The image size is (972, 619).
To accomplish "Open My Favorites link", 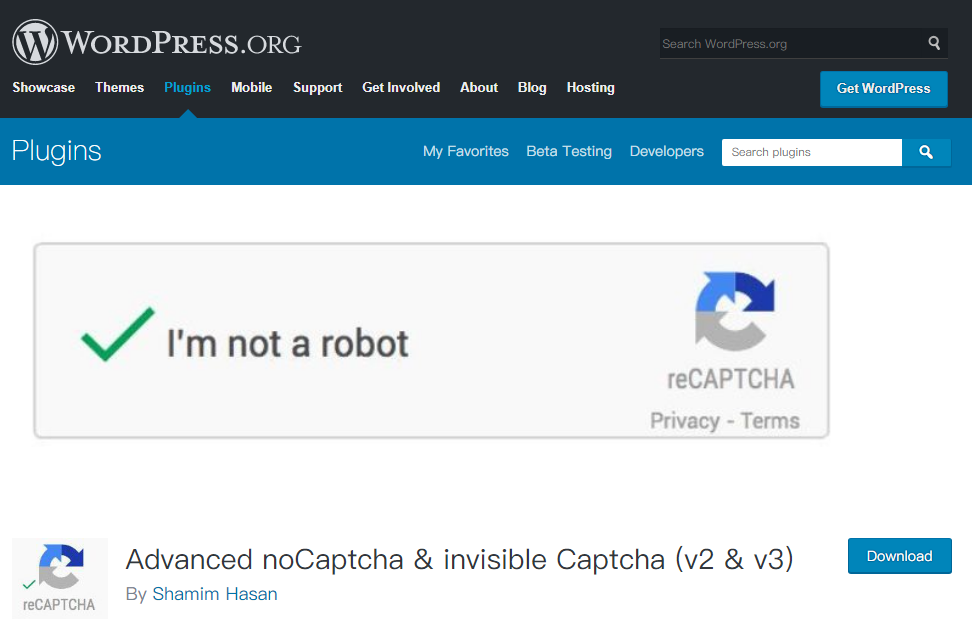I will pos(466,151).
